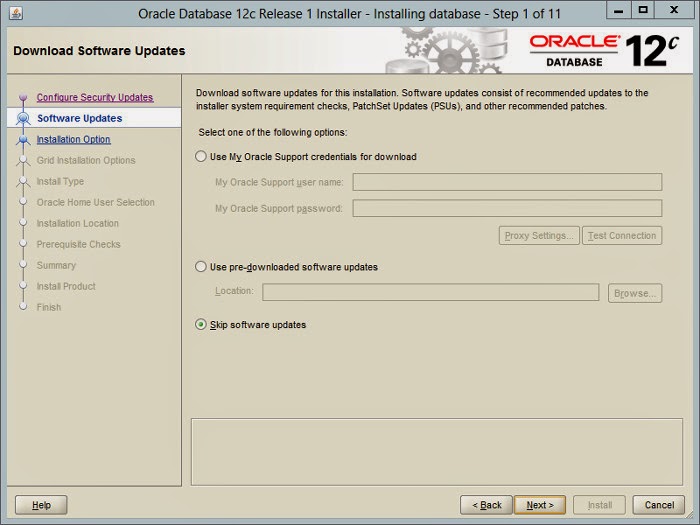
Task: Maximize the installer window
Action: point(642,11)
